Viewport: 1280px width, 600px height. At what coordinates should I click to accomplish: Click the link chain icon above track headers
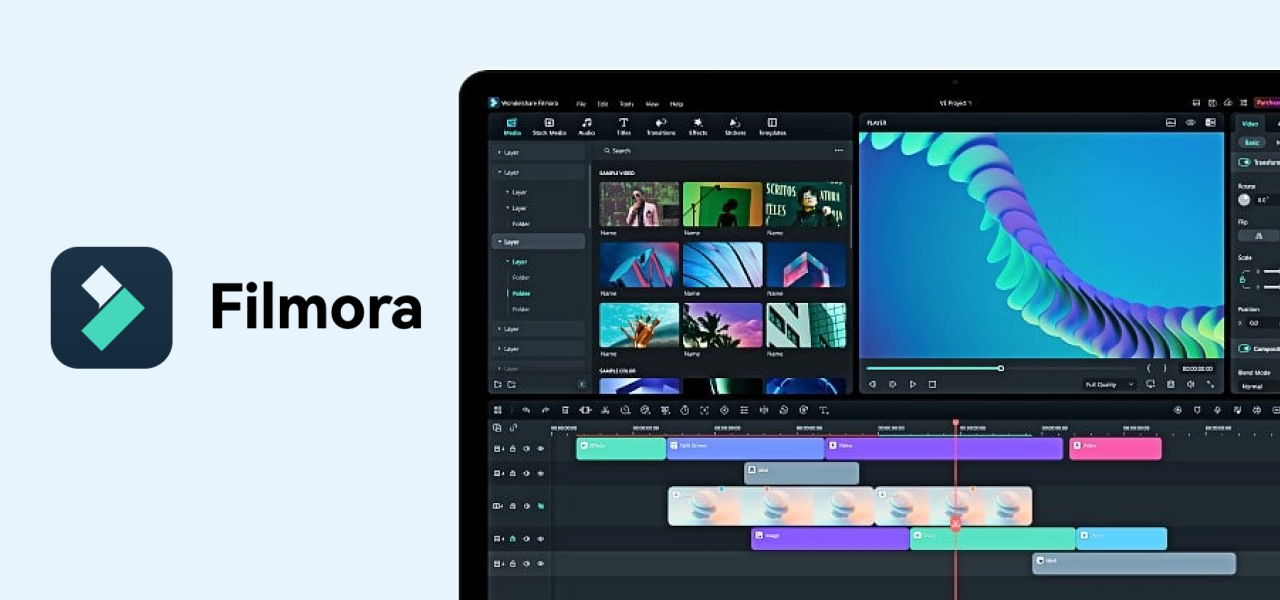click(513, 428)
